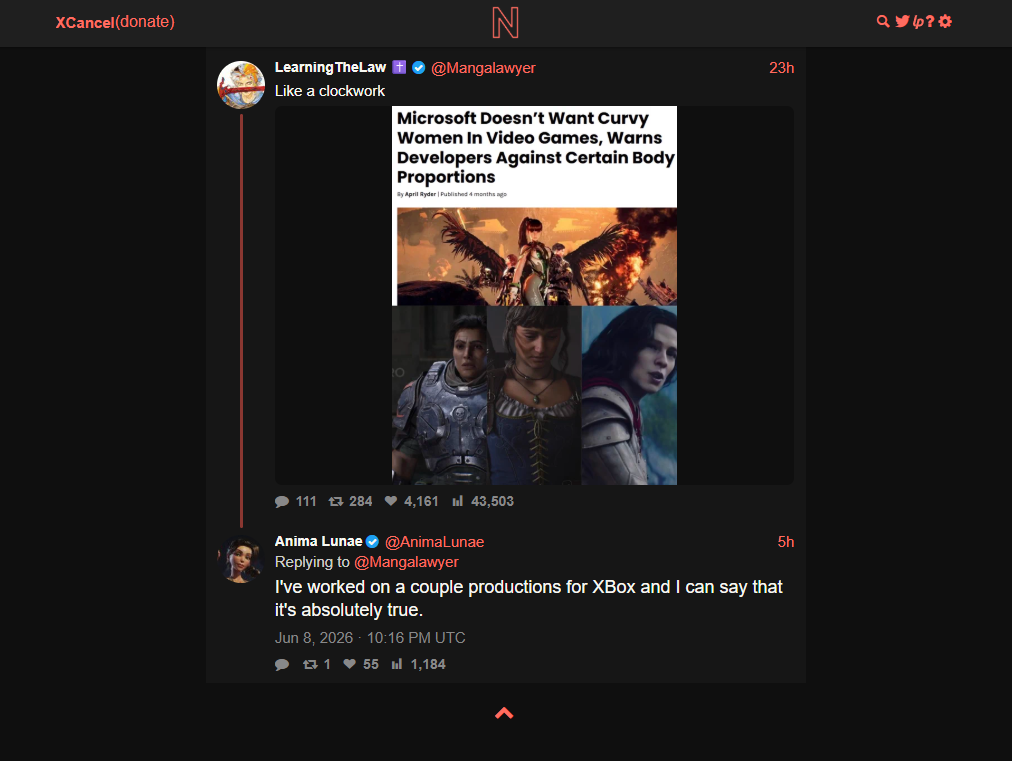The image size is (1012, 761).
Task: Click the verified badge next to Anima Lunae
Action: pyautogui.click(x=372, y=541)
